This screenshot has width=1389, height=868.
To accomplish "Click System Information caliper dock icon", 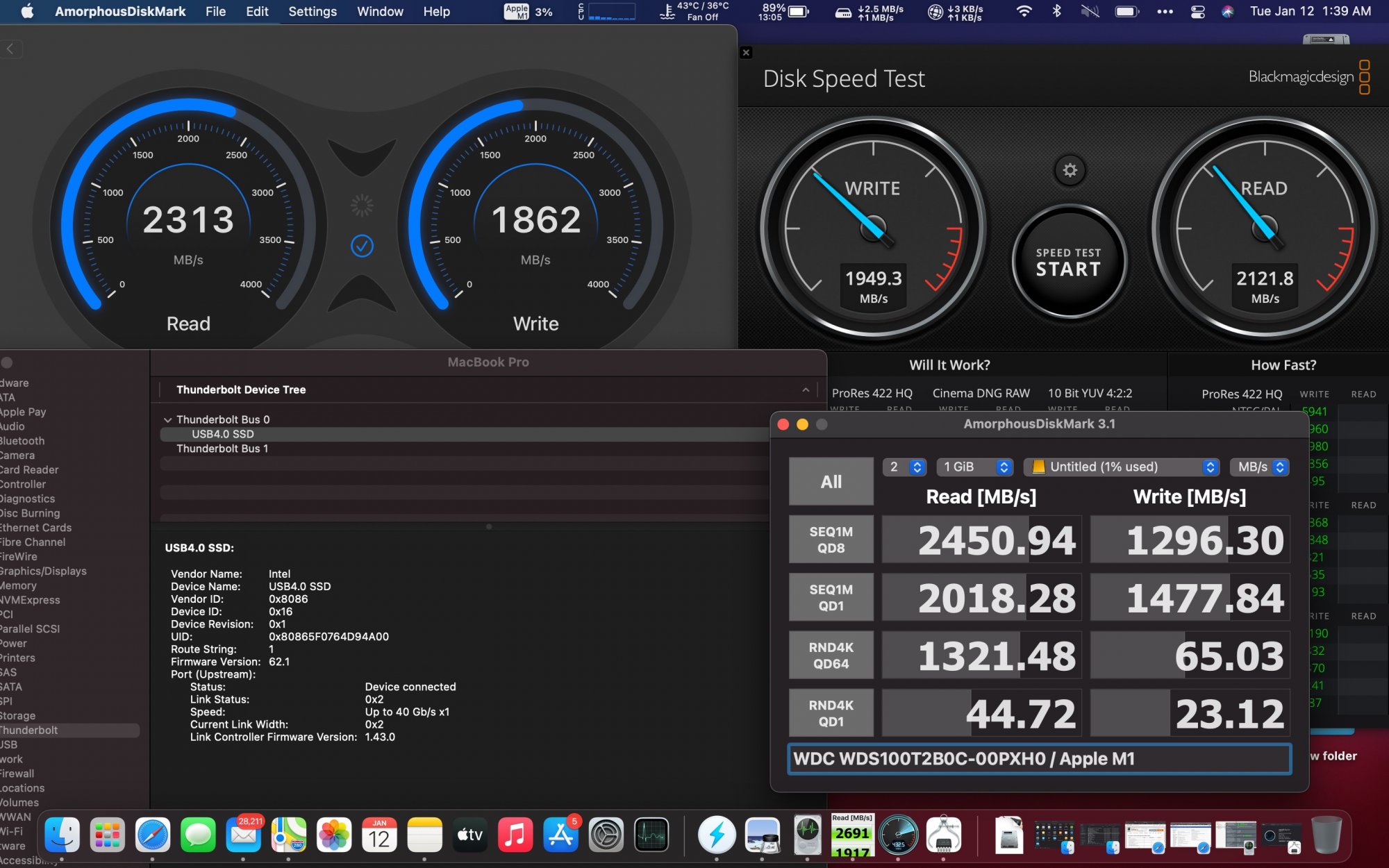I will (943, 835).
